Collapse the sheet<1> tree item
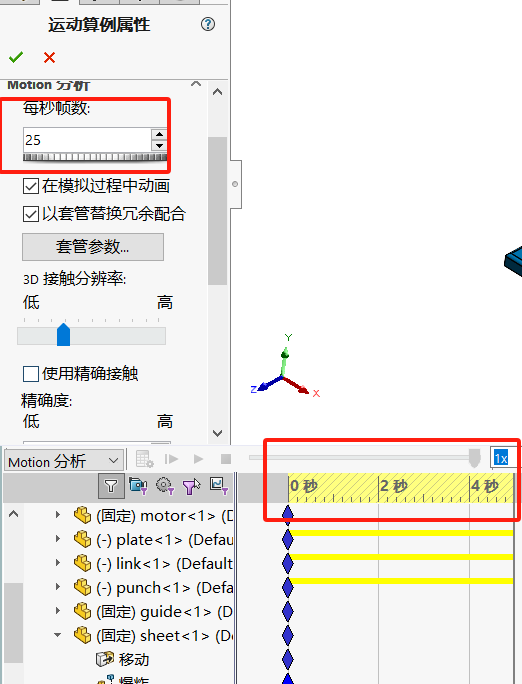Image resolution: width=522 pixels, height=684 pixels. pyautogui.click(x=58, y=635)
